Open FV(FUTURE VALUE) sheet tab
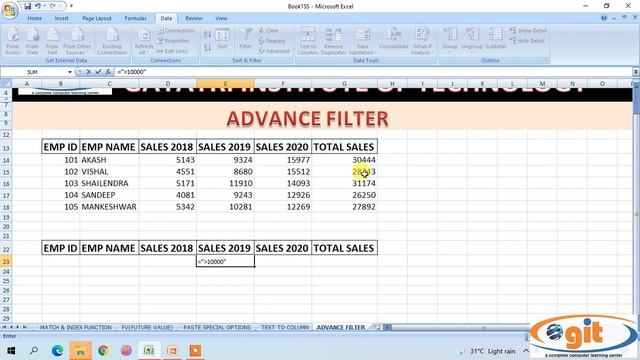The width and height of the screenshot is (640, 360). pyautogui.click(x=147, y=327)
